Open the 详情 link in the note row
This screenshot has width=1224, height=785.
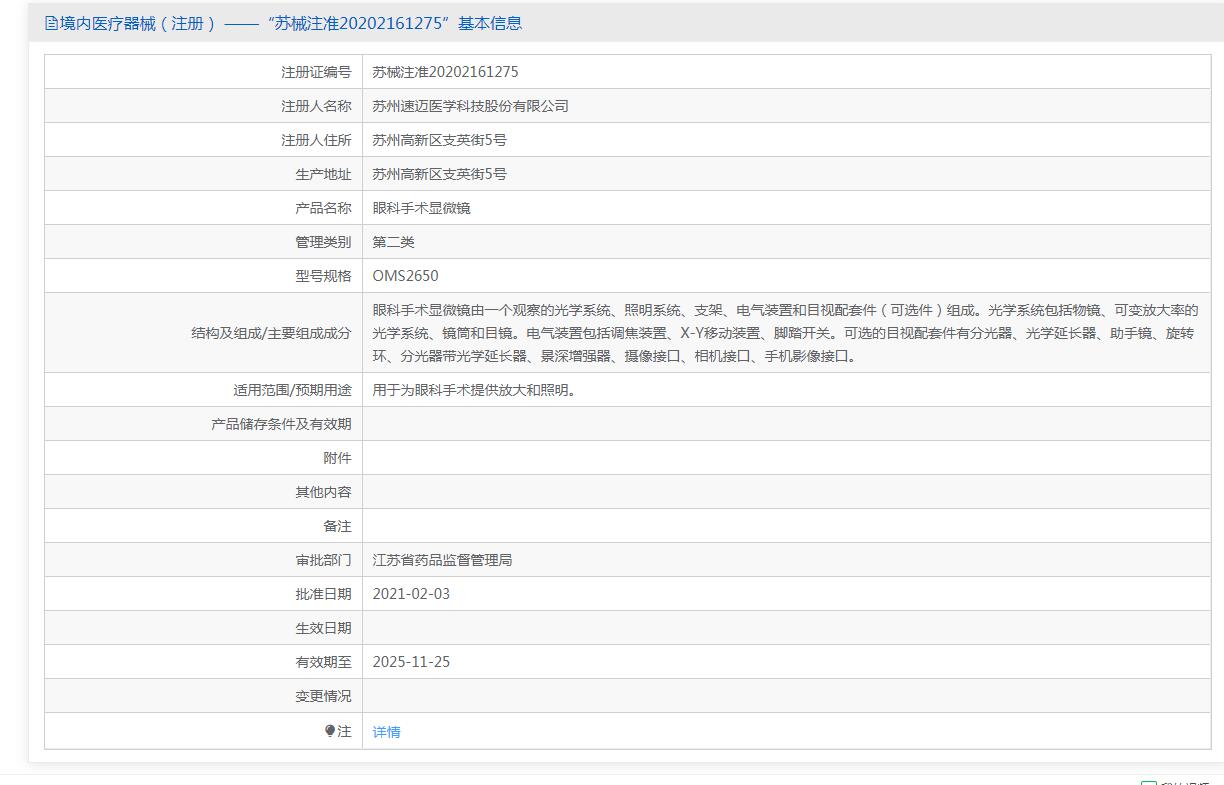(386, 732)
